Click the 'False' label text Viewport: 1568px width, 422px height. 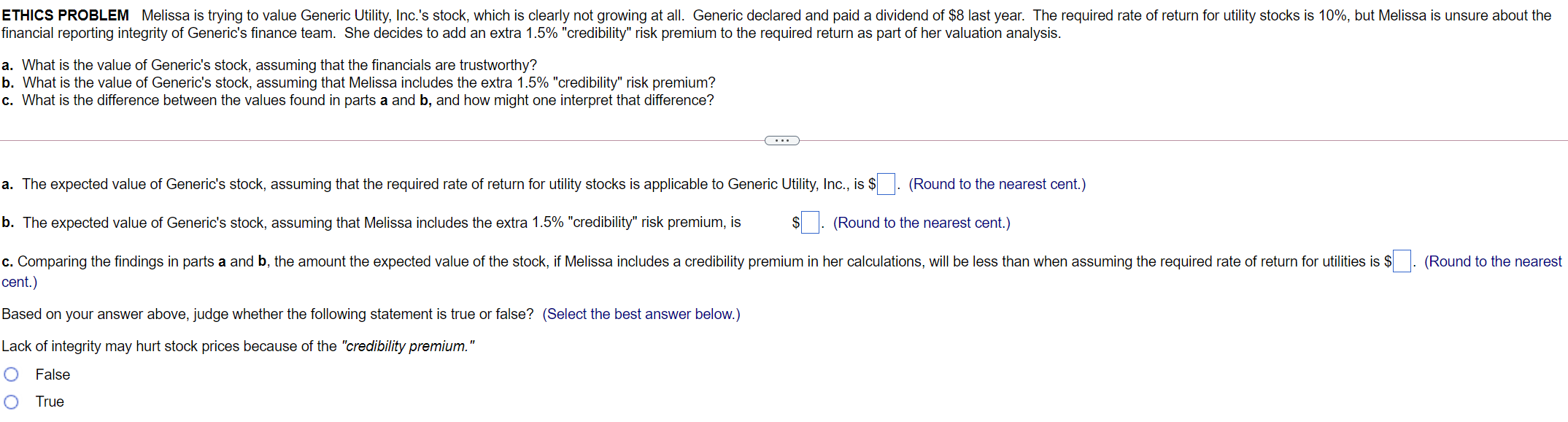pyautogui.click(x=55, y=374)
